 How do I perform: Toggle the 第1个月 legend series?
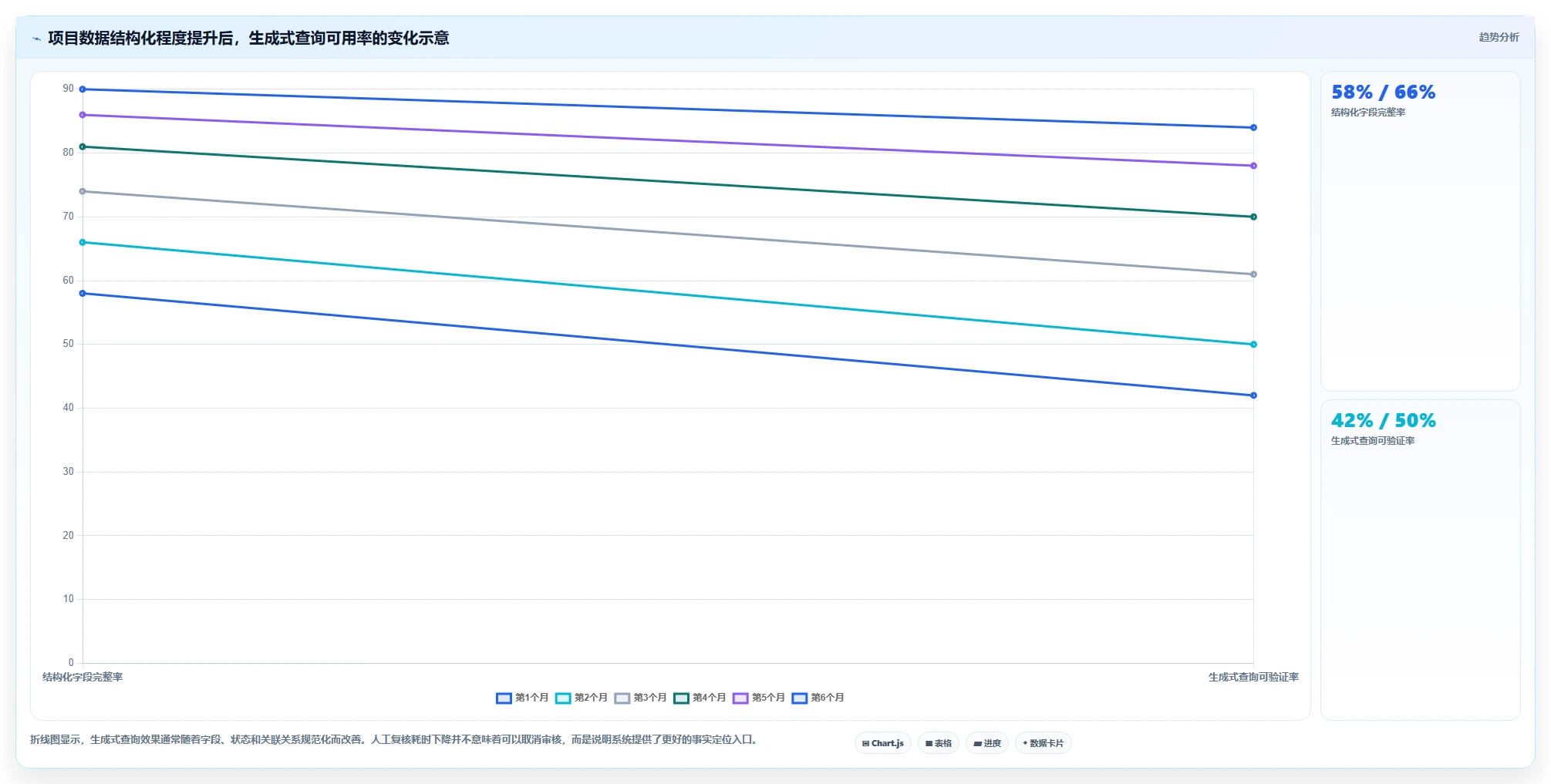coord(522,698)
